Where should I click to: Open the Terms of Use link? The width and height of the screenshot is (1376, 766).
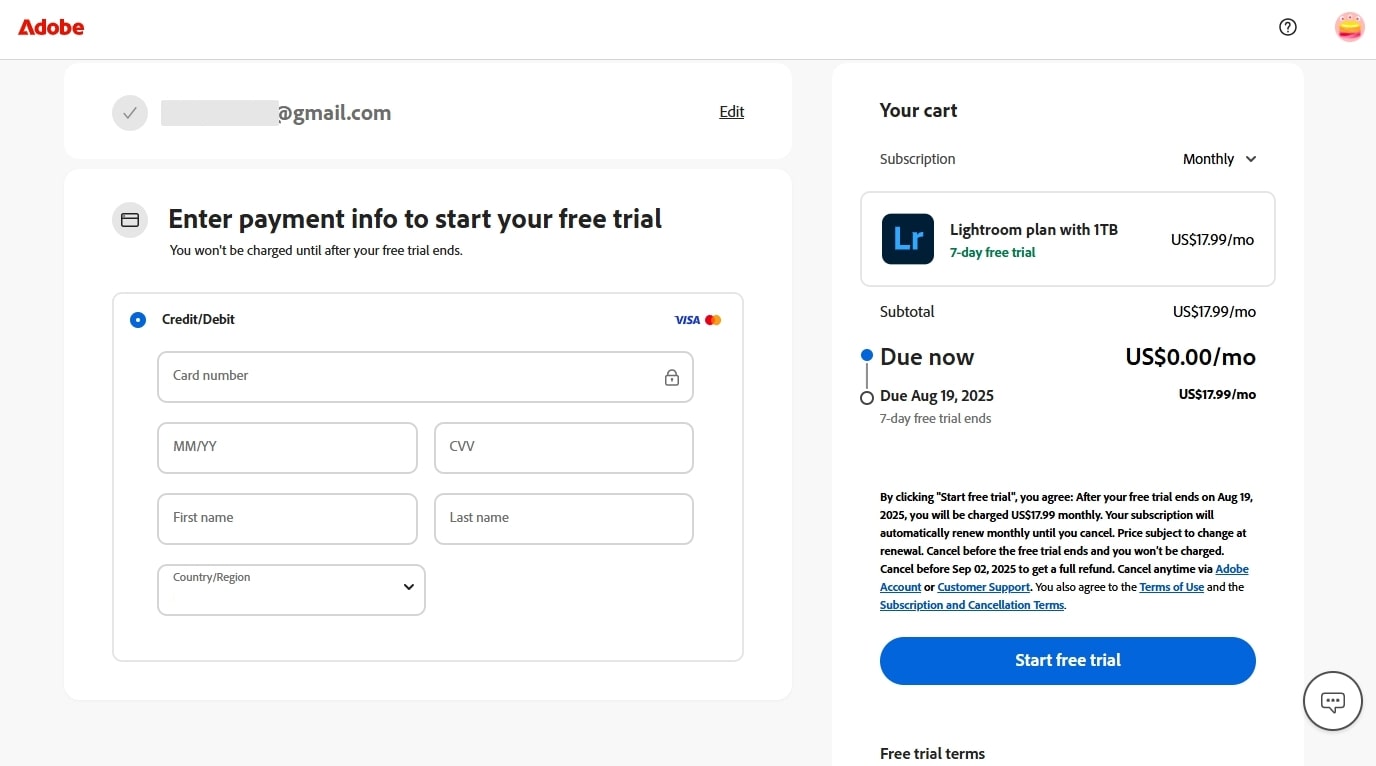(x=1171, y=587)
